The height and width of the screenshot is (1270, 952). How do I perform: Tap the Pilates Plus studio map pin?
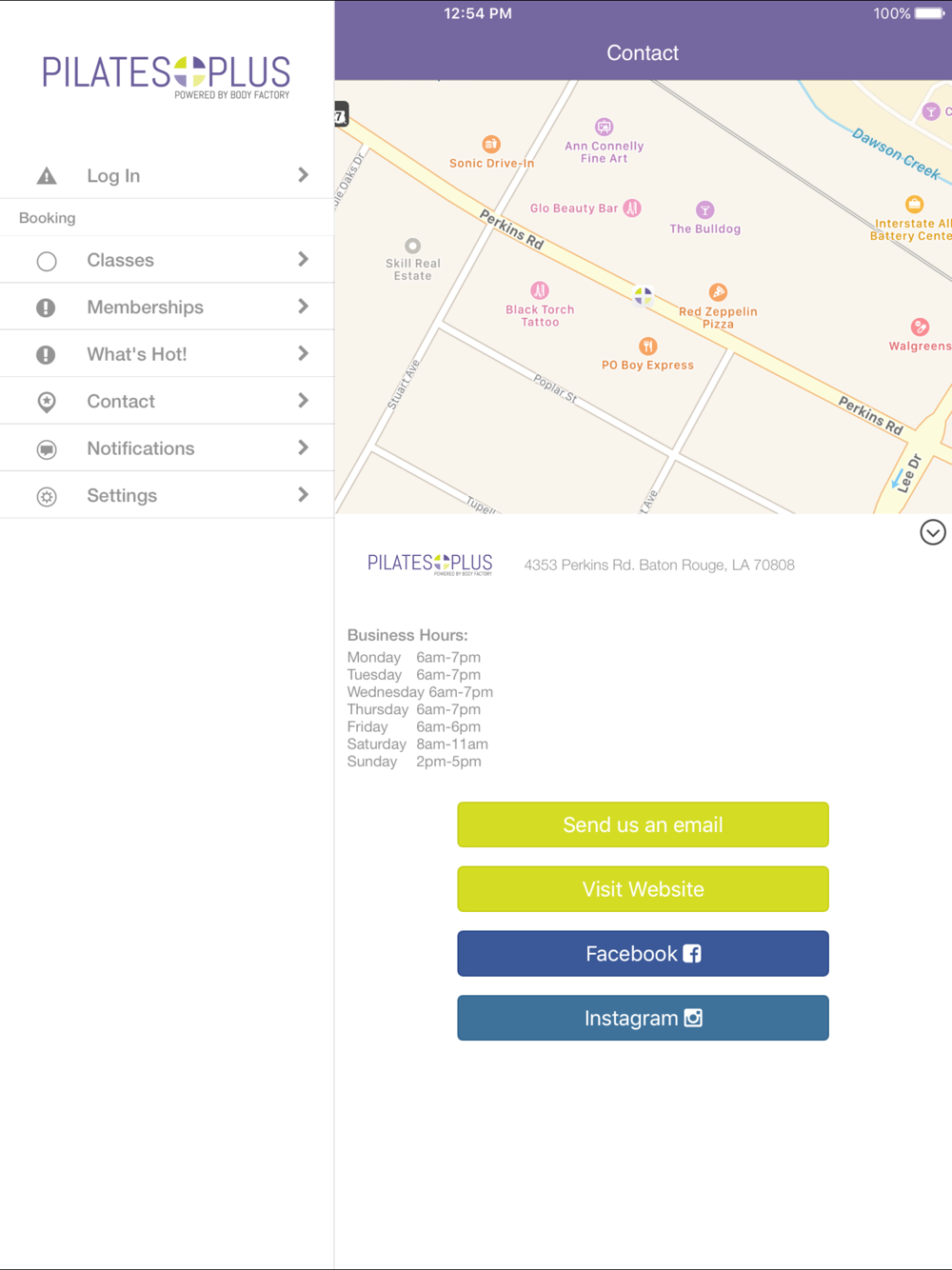coord(644,295)
